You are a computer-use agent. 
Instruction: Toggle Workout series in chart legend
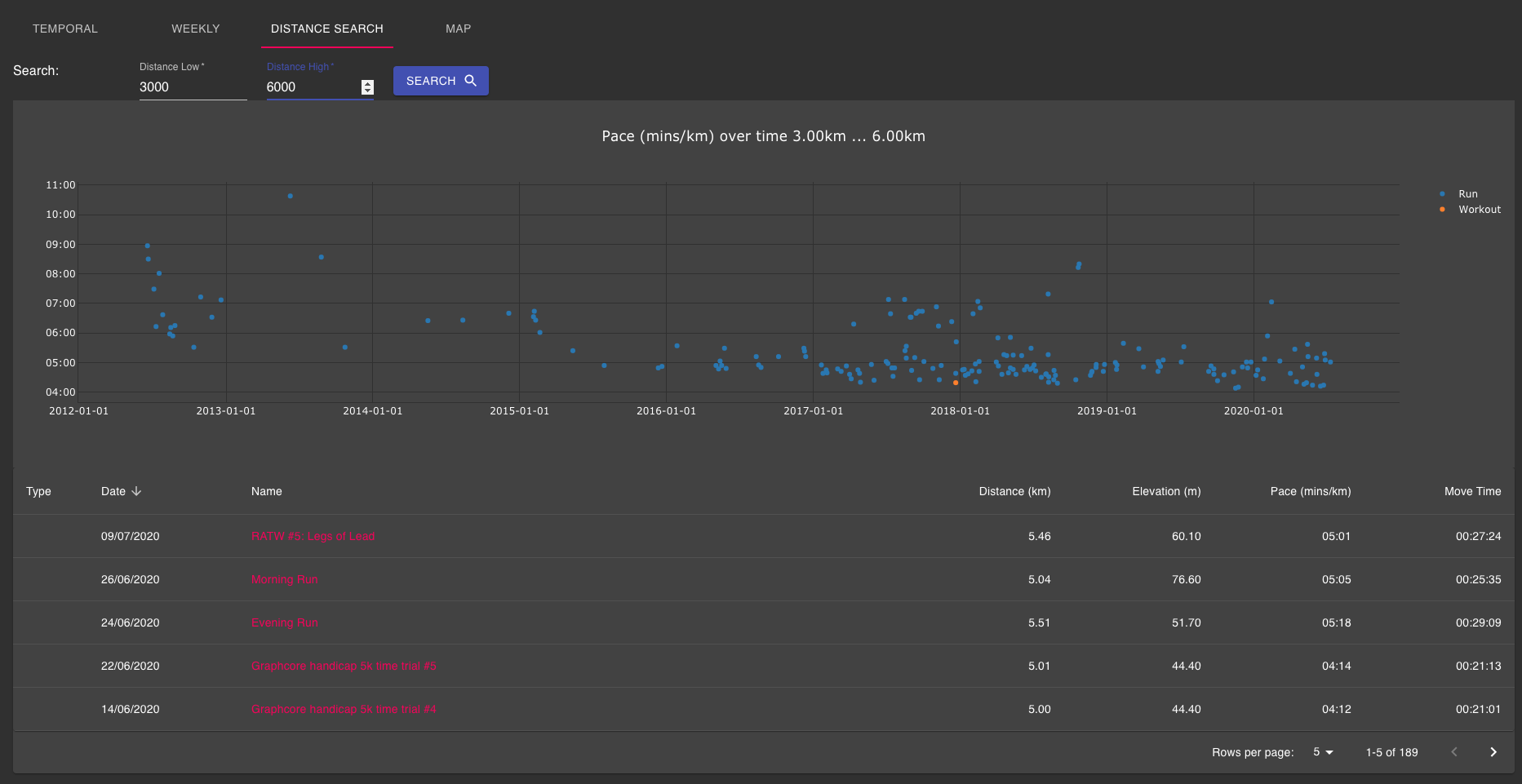[x=1479, y=210]
